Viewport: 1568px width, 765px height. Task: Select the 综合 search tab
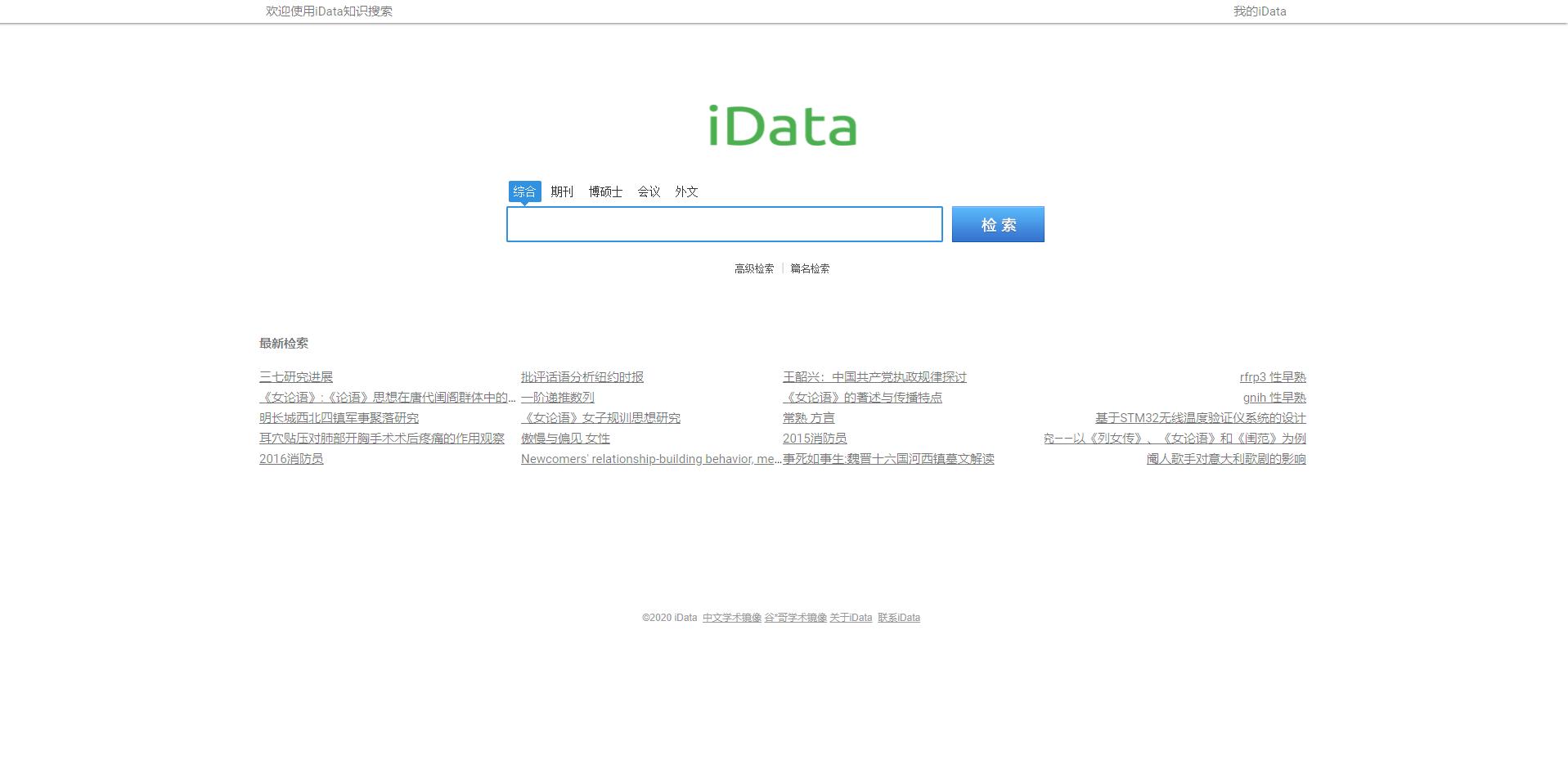tap(525, 191)
